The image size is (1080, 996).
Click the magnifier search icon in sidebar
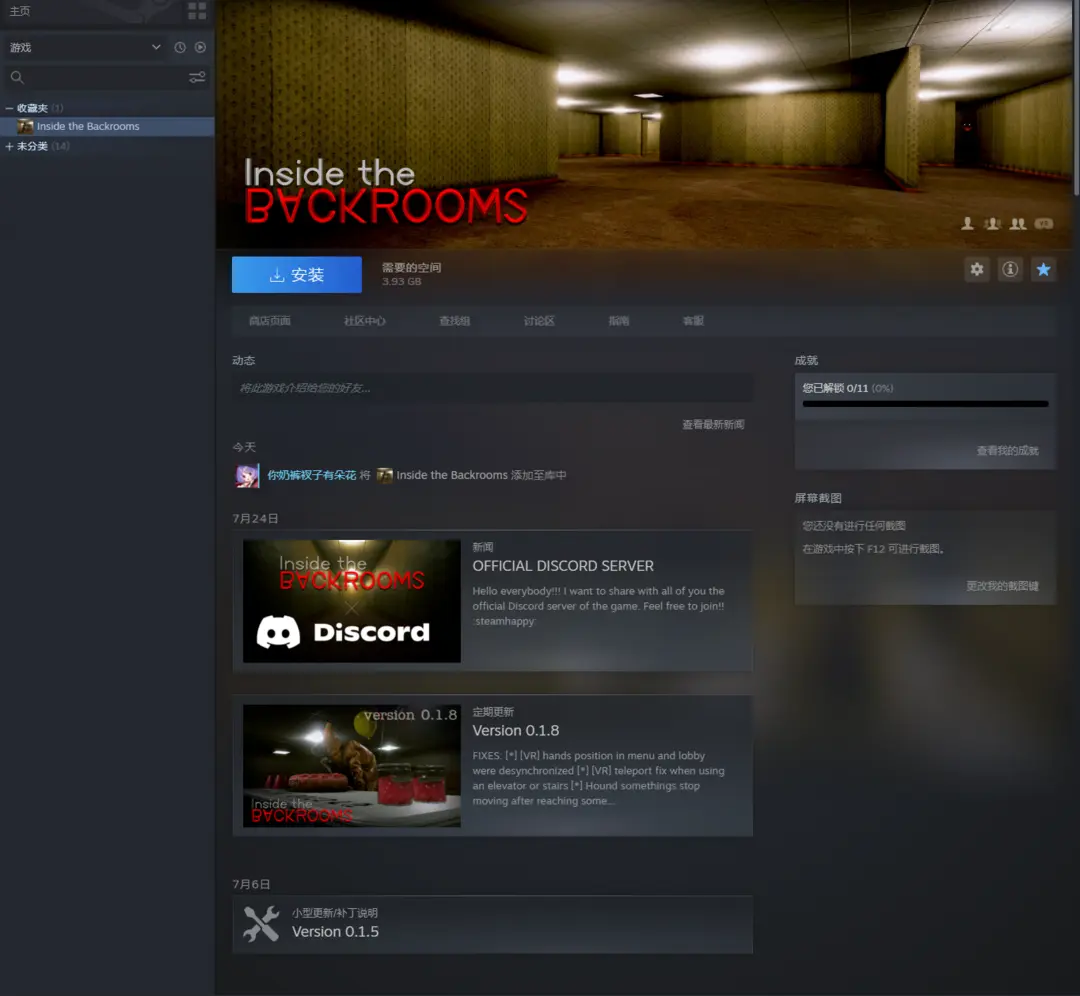pyautogui.click(x=17, y=78)
